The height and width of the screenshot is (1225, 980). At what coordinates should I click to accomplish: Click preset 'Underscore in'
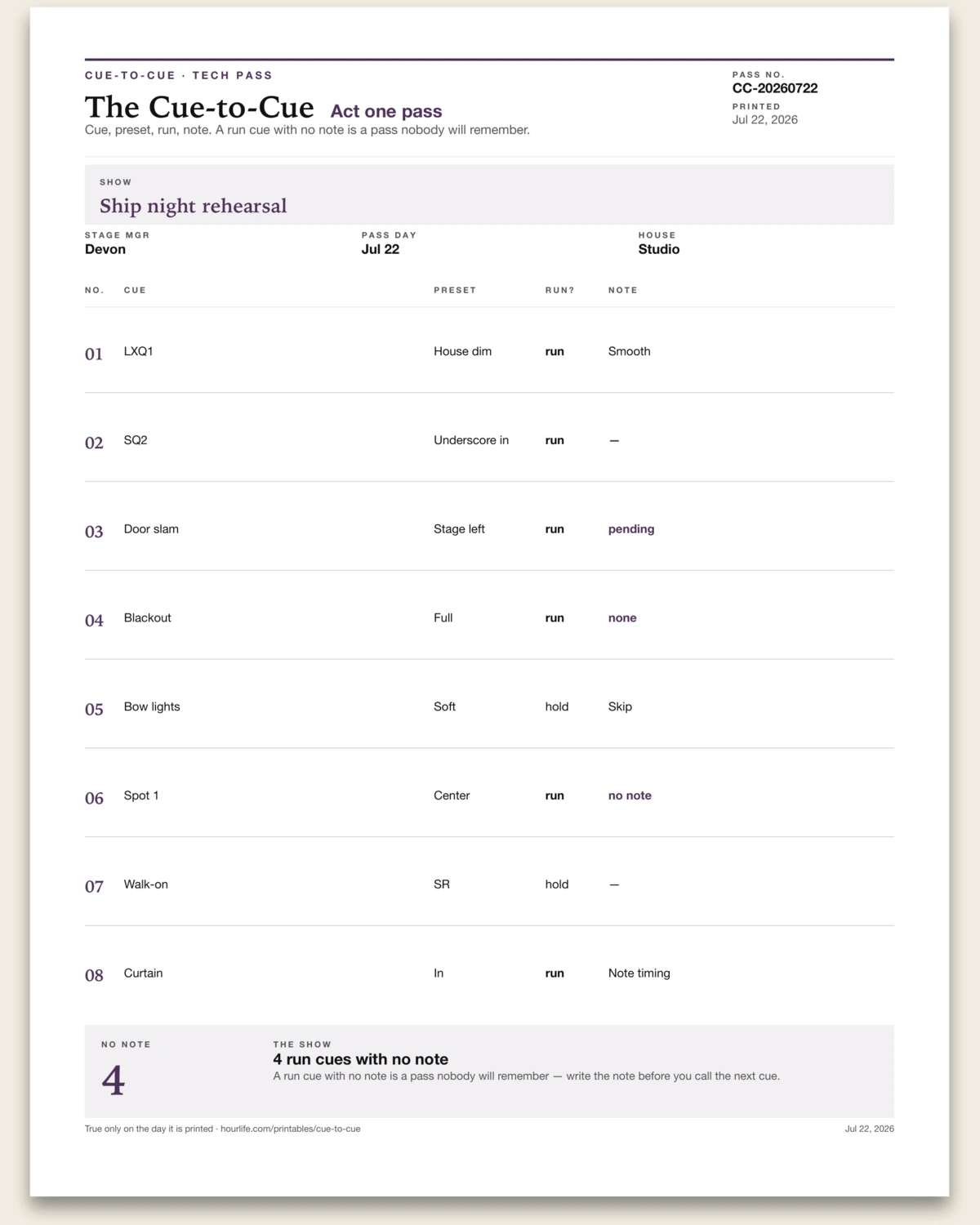[471, 440]
